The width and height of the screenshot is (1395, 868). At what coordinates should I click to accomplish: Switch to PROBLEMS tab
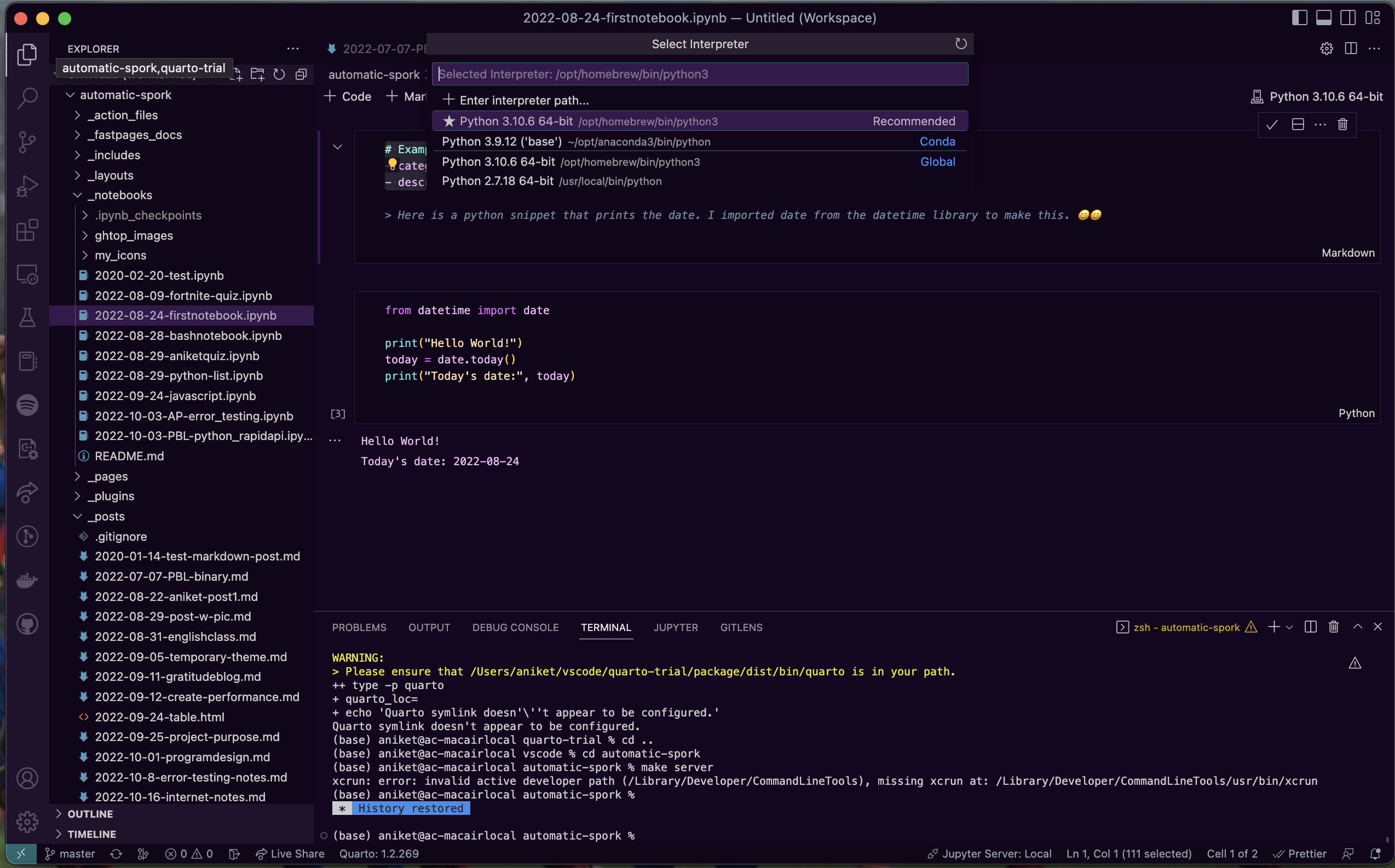coord(359,627)
